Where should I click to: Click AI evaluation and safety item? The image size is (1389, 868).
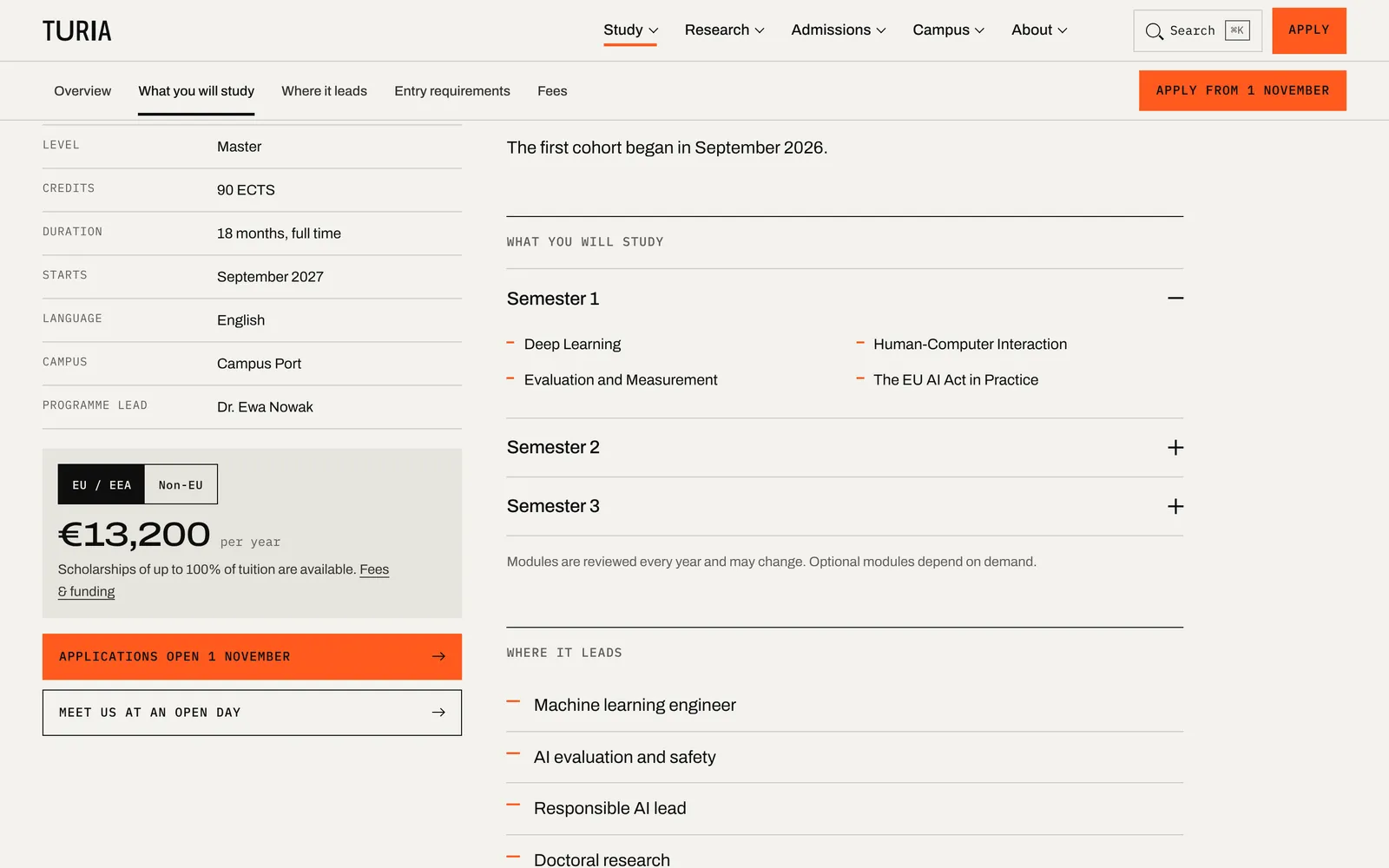(624, 757)
